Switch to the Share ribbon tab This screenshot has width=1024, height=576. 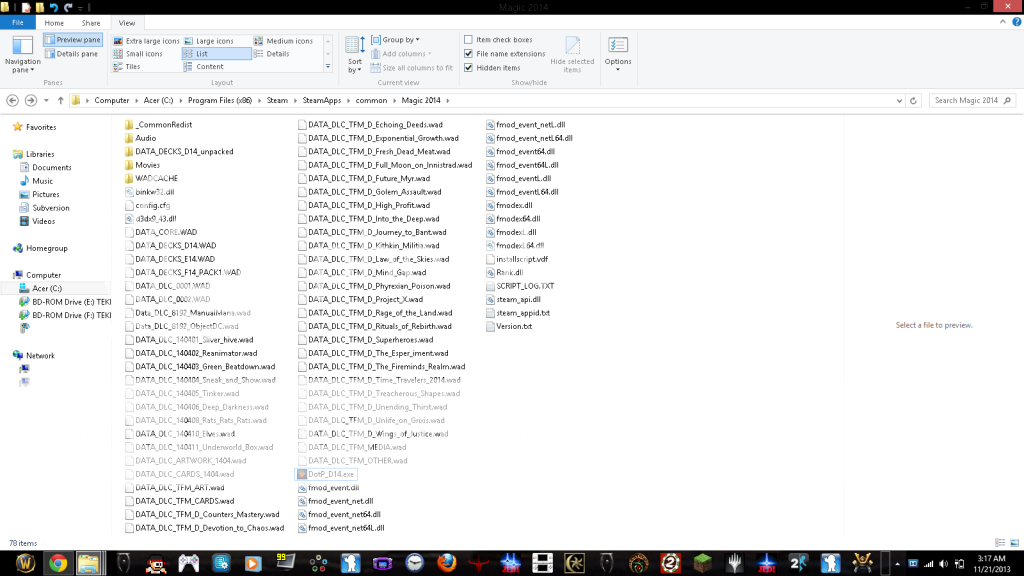pos(91,23)
